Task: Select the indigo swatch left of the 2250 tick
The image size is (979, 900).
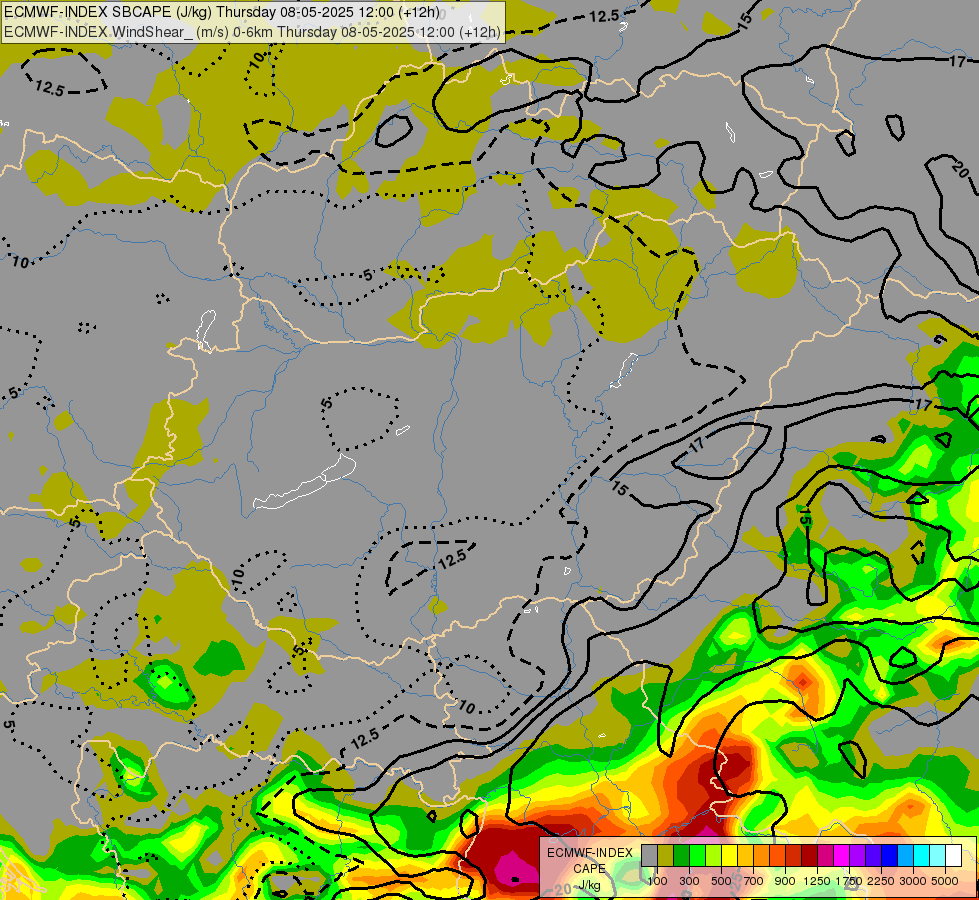Action: pyautogui.click(x=874, y=855)
